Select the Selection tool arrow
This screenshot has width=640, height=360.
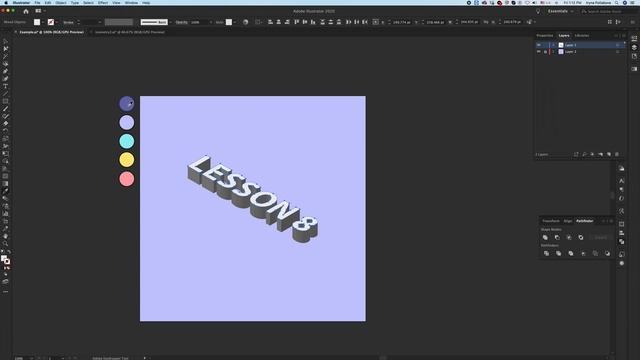click(5, 41)
